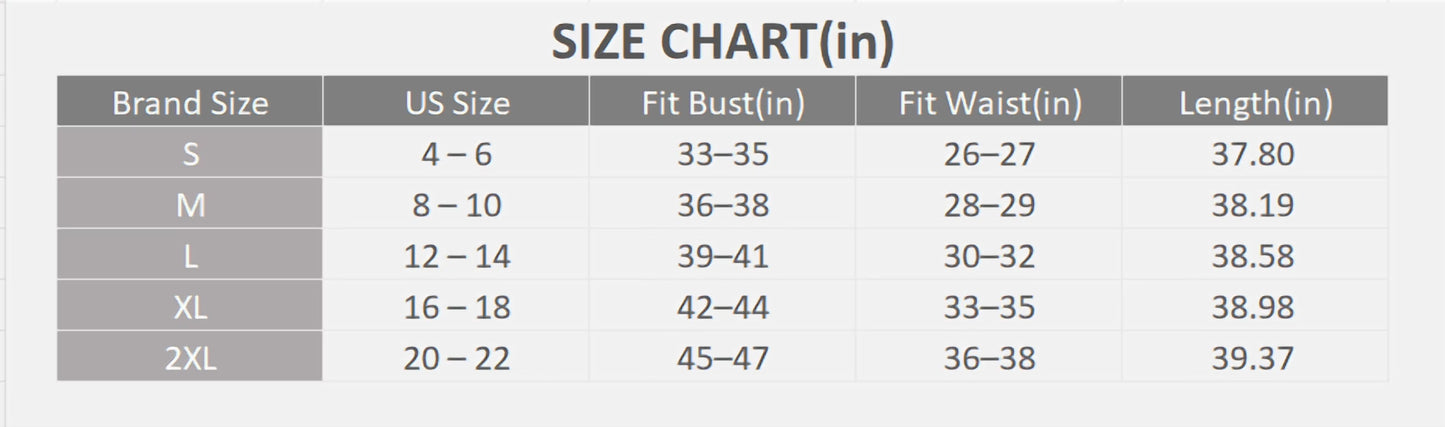Click the Fit Bust(in) column header
Screen dimensions: 1445x427
[722, 102]
